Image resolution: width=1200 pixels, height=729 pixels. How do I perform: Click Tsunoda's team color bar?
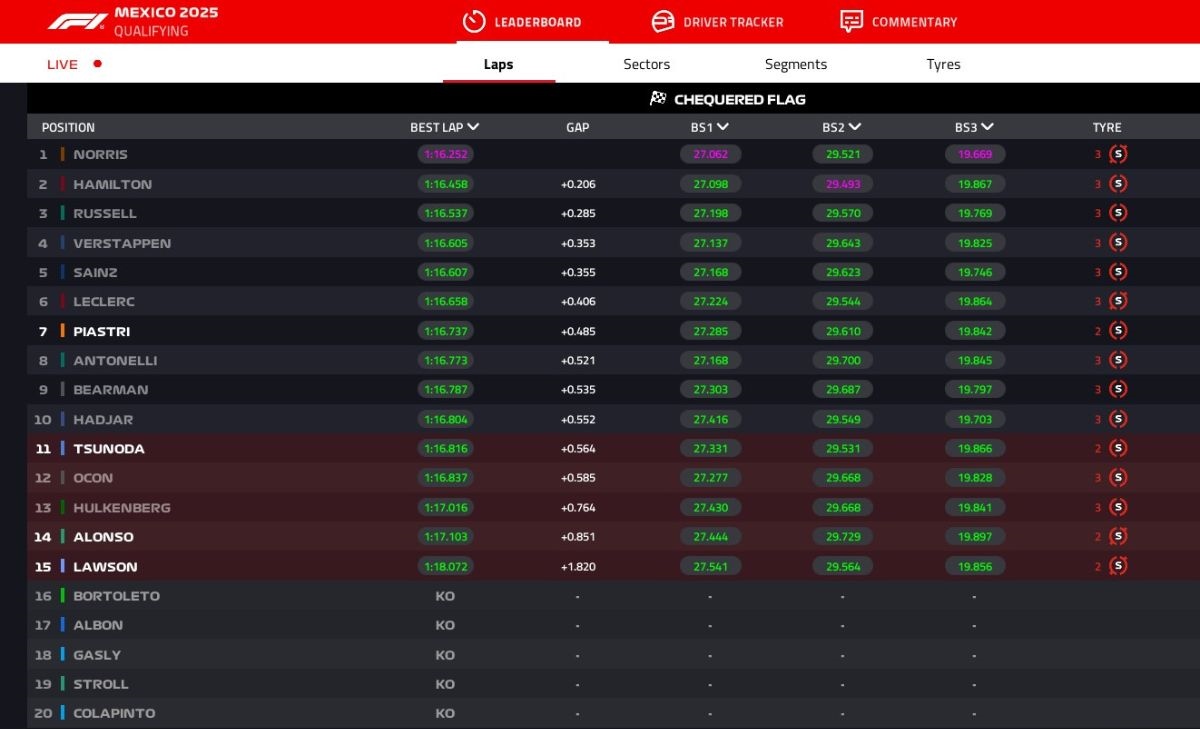[62, 449]
